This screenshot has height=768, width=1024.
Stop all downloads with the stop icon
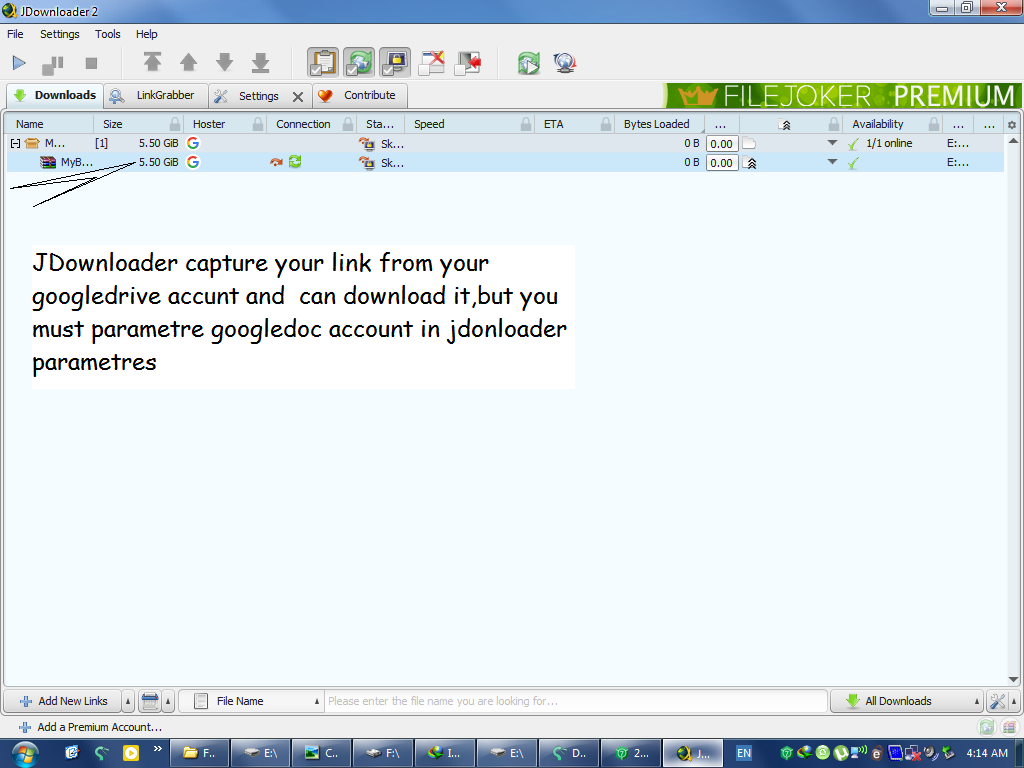tap(91, 63)
